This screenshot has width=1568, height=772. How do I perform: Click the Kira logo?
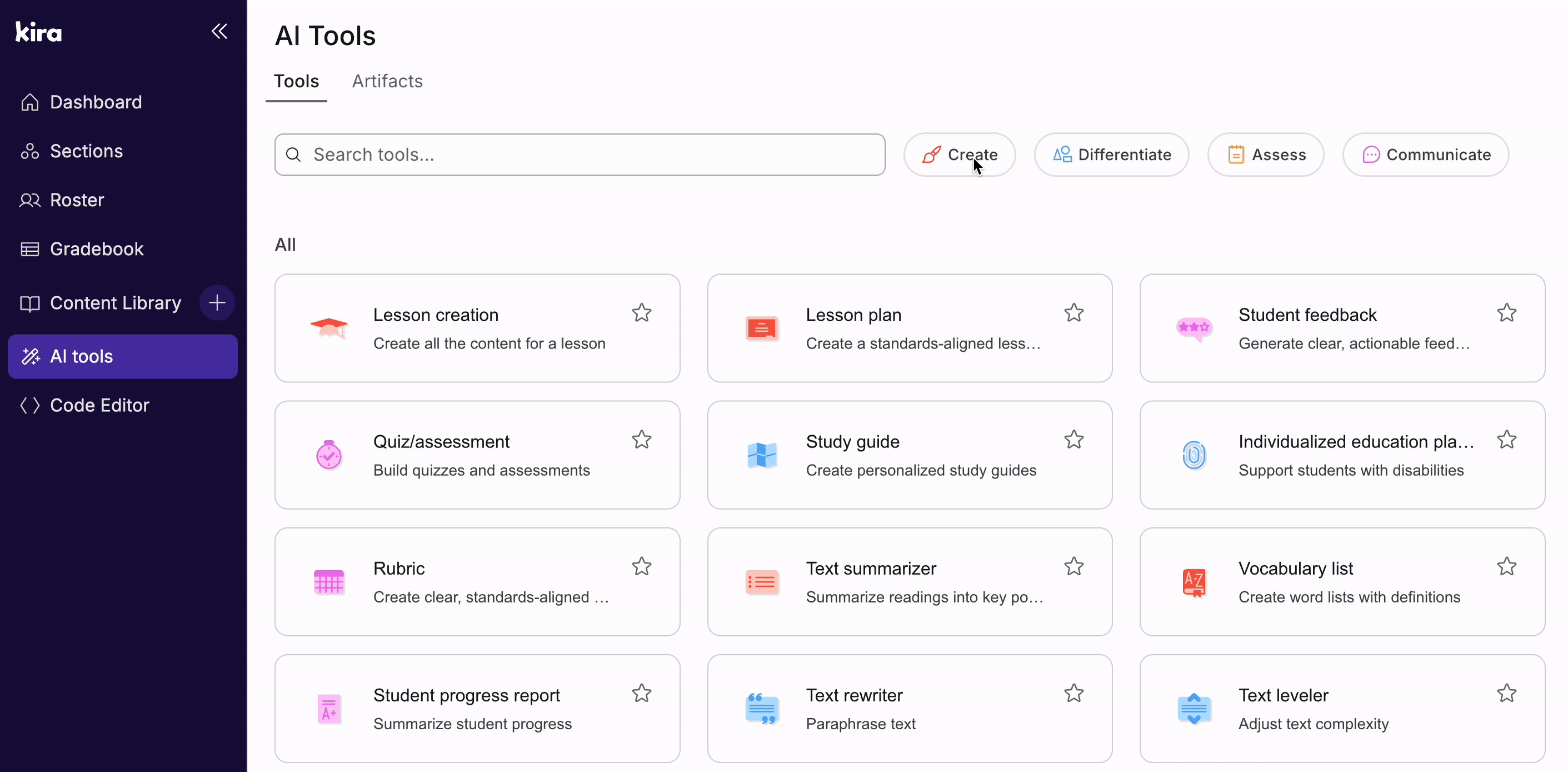pyautogui.click(x=38, y=32)
